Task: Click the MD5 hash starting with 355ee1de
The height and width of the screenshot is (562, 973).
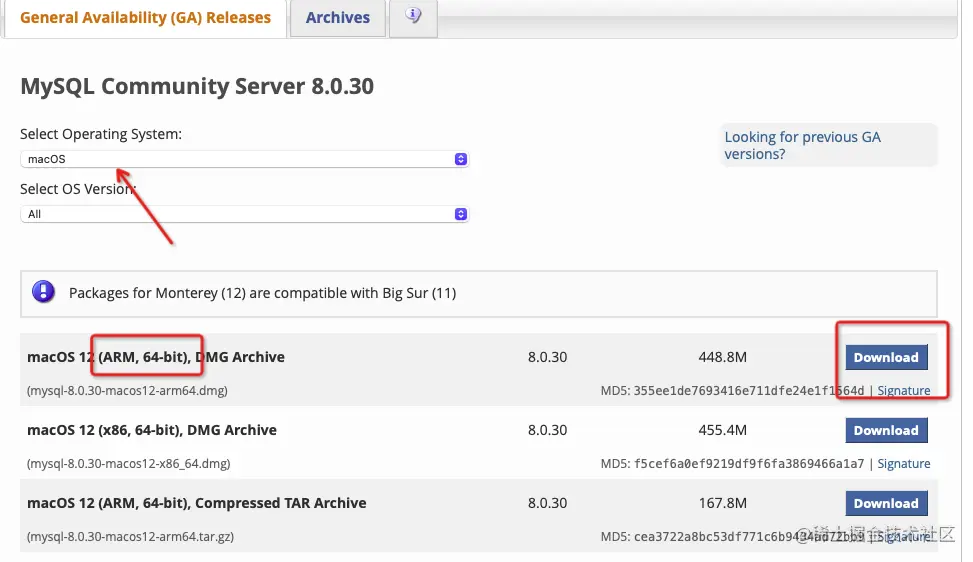Action: coord(748,391)
